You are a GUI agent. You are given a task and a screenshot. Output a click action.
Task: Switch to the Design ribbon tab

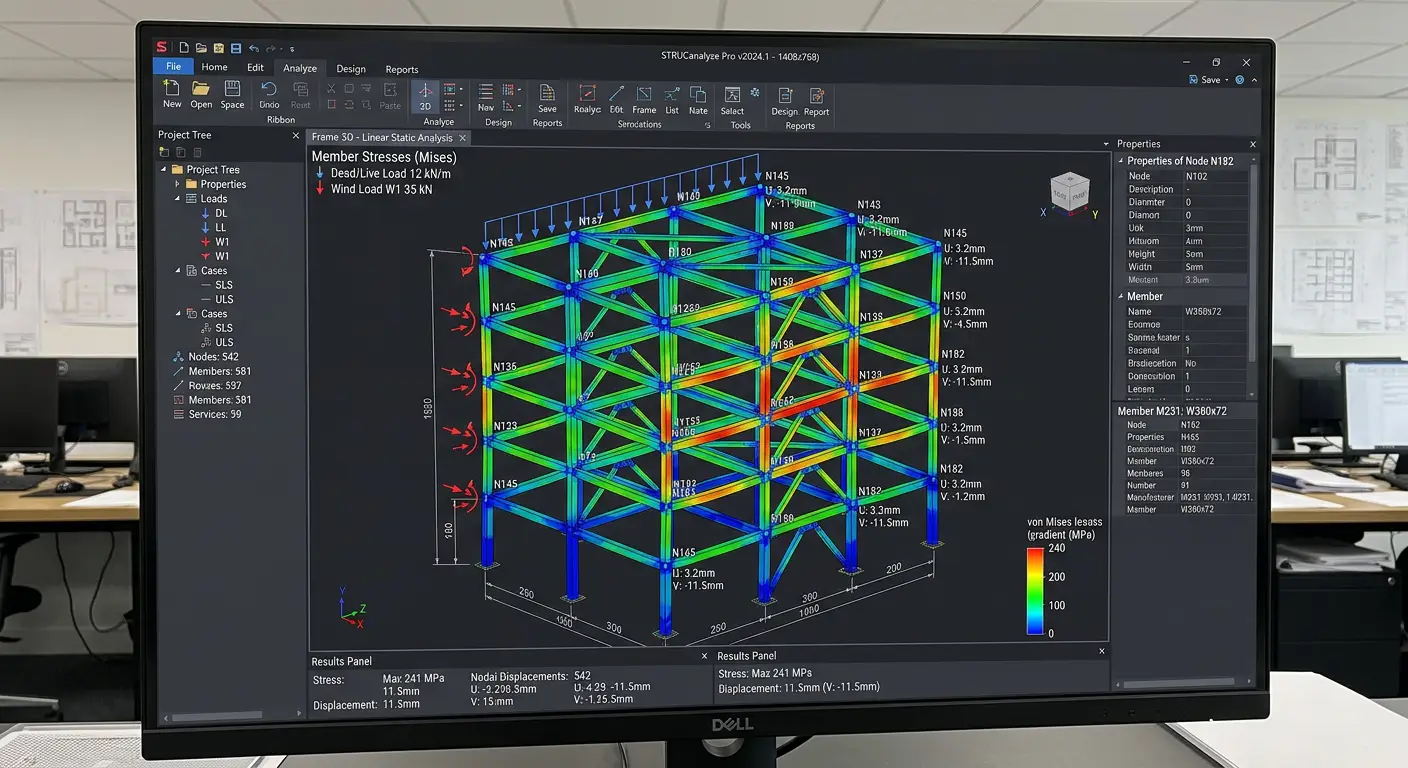tap(350, 69)
